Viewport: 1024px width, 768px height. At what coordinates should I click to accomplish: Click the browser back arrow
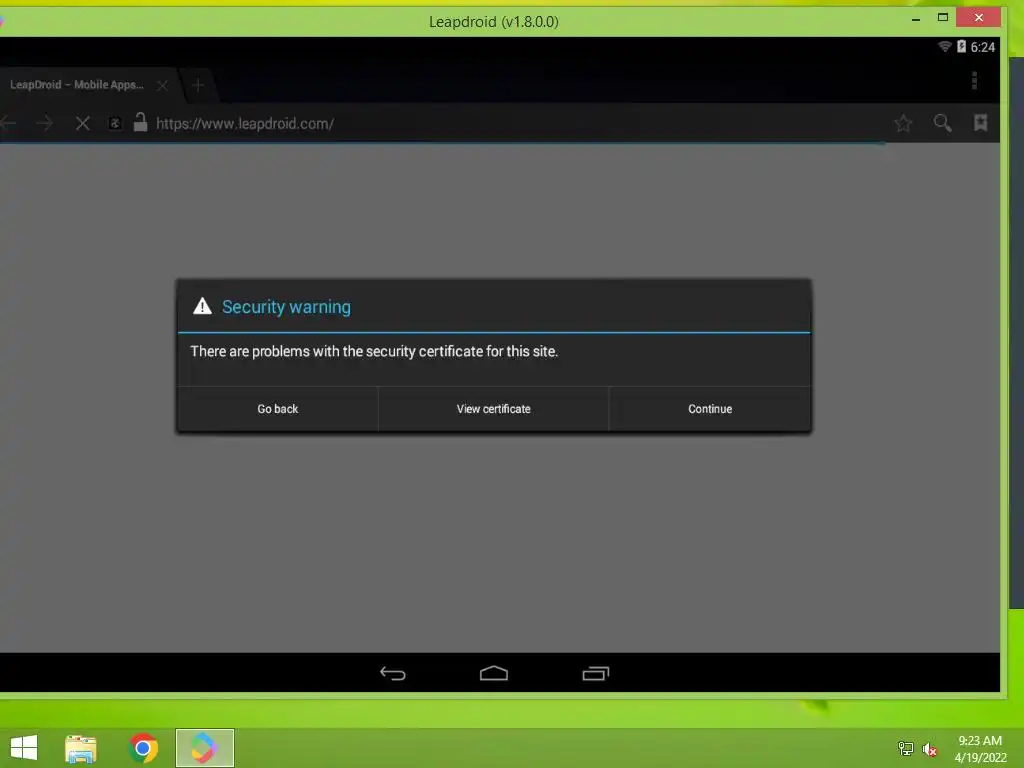pos(8,123)
